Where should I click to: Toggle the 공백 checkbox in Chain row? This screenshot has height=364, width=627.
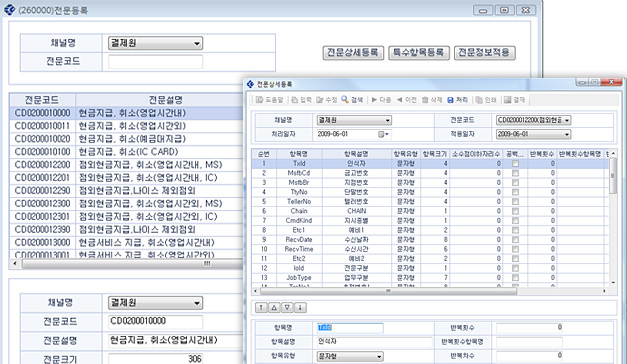[515, 211]
